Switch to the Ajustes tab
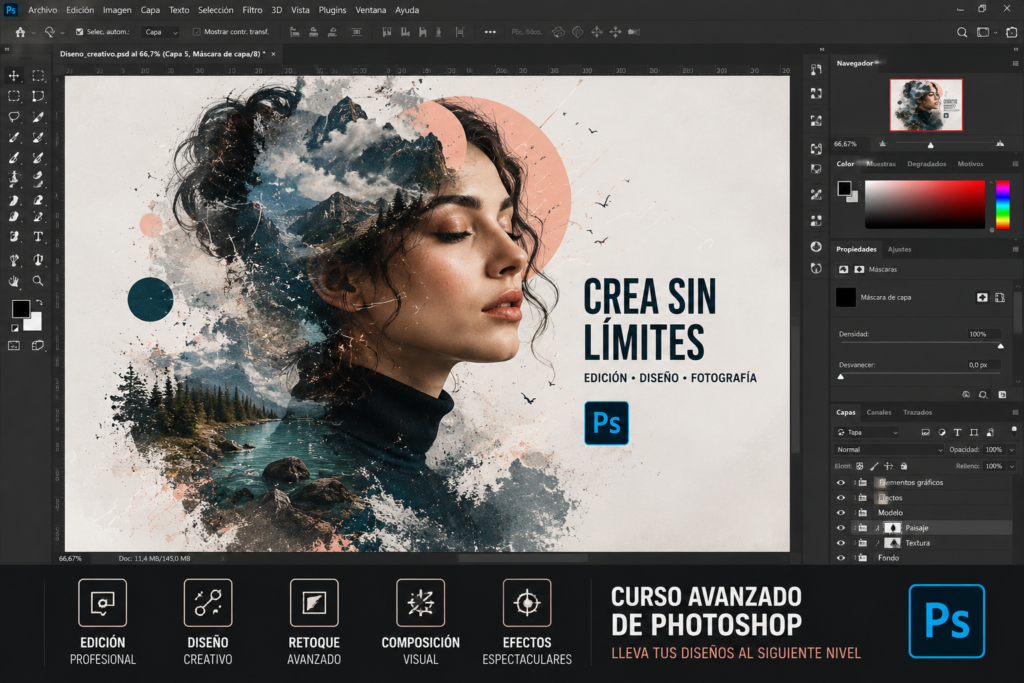The image size is (1024, 683). (x=899, y=249)
